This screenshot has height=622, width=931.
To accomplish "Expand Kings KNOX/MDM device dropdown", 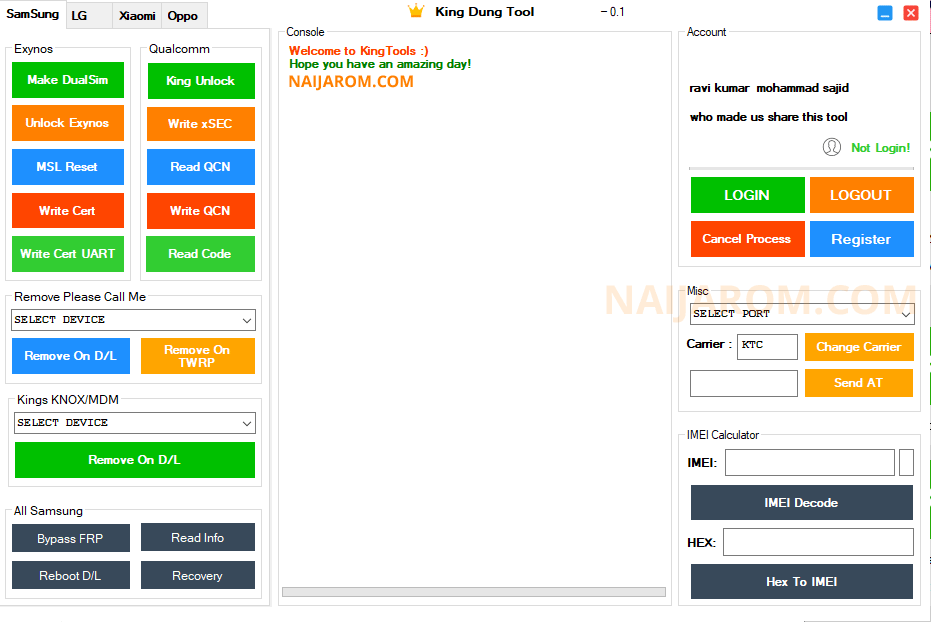I will (x=135, y=423).
